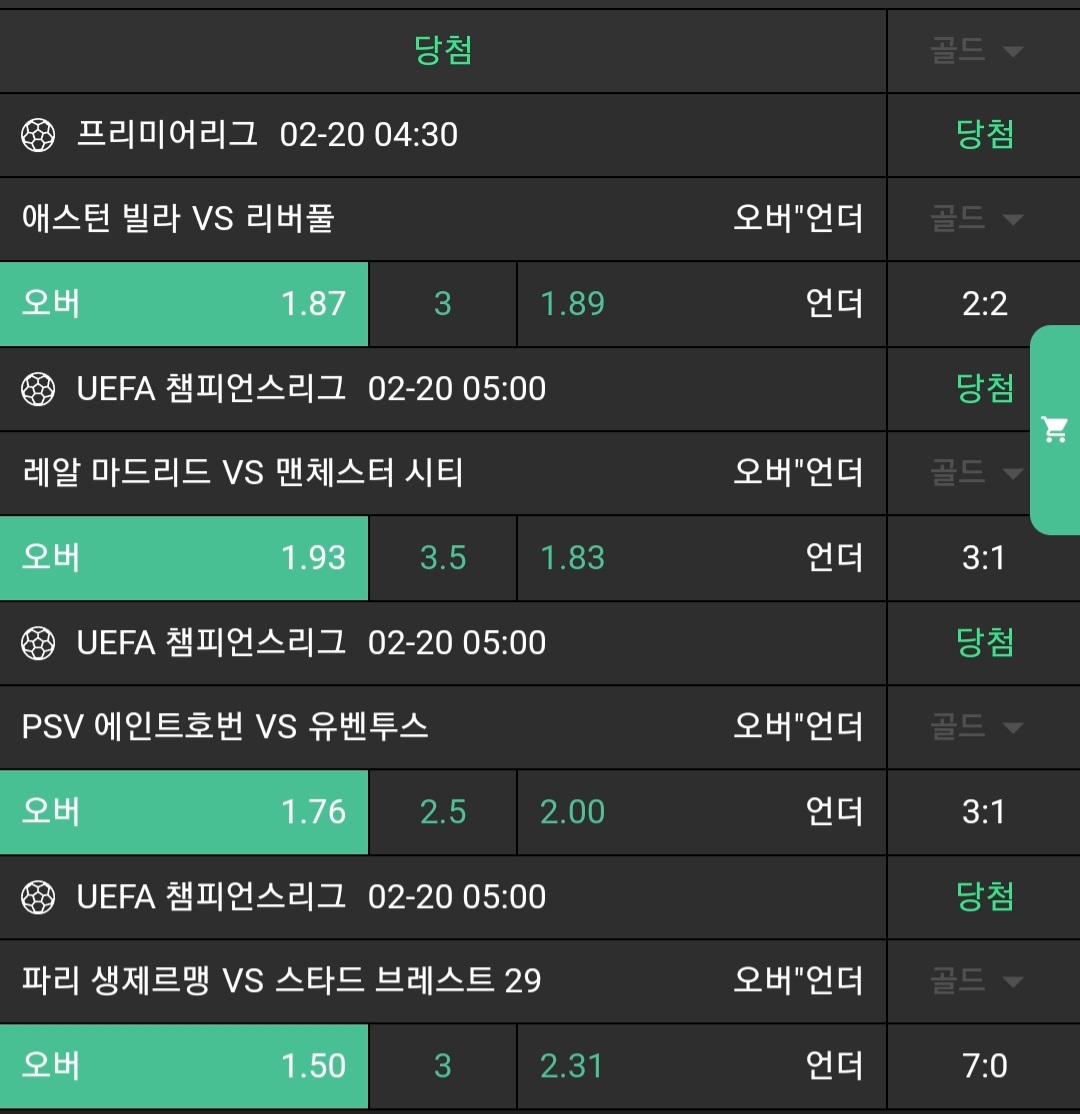1080x1114 pixels.
Task: Click the 3.5 line value for 레알 마드리드
Action: [x=443, y=558]
